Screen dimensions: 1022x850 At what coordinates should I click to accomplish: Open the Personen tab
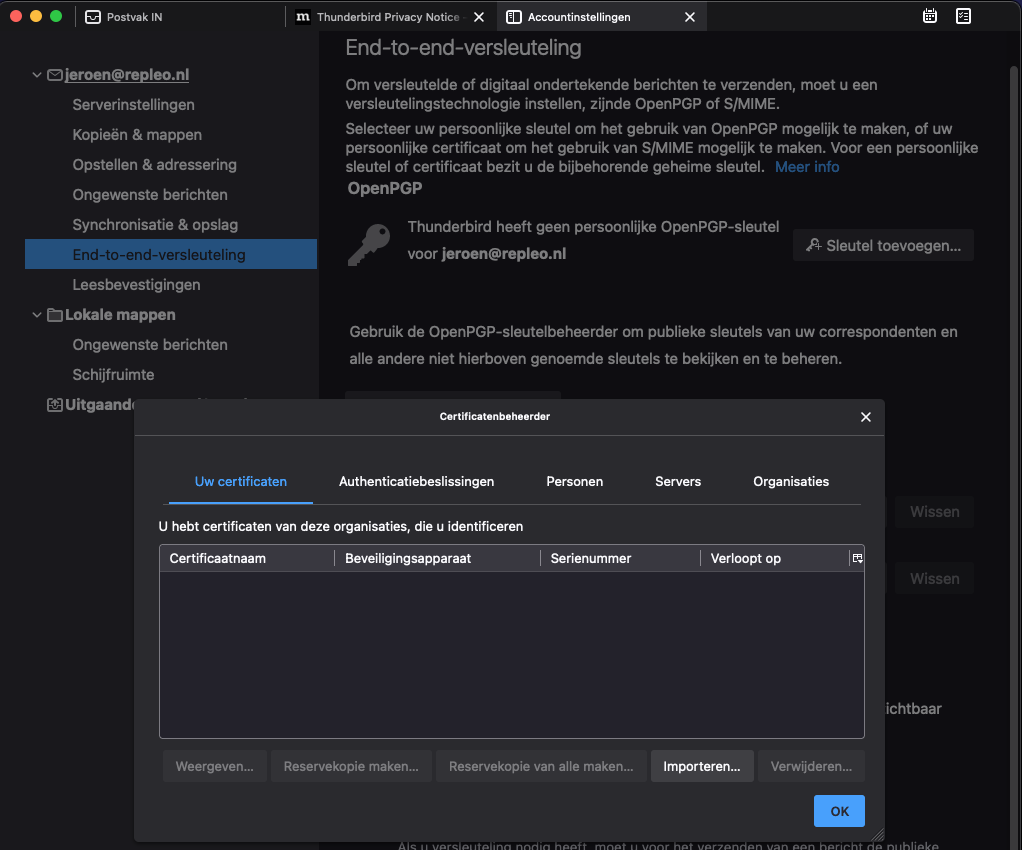[x=574, y=482]
